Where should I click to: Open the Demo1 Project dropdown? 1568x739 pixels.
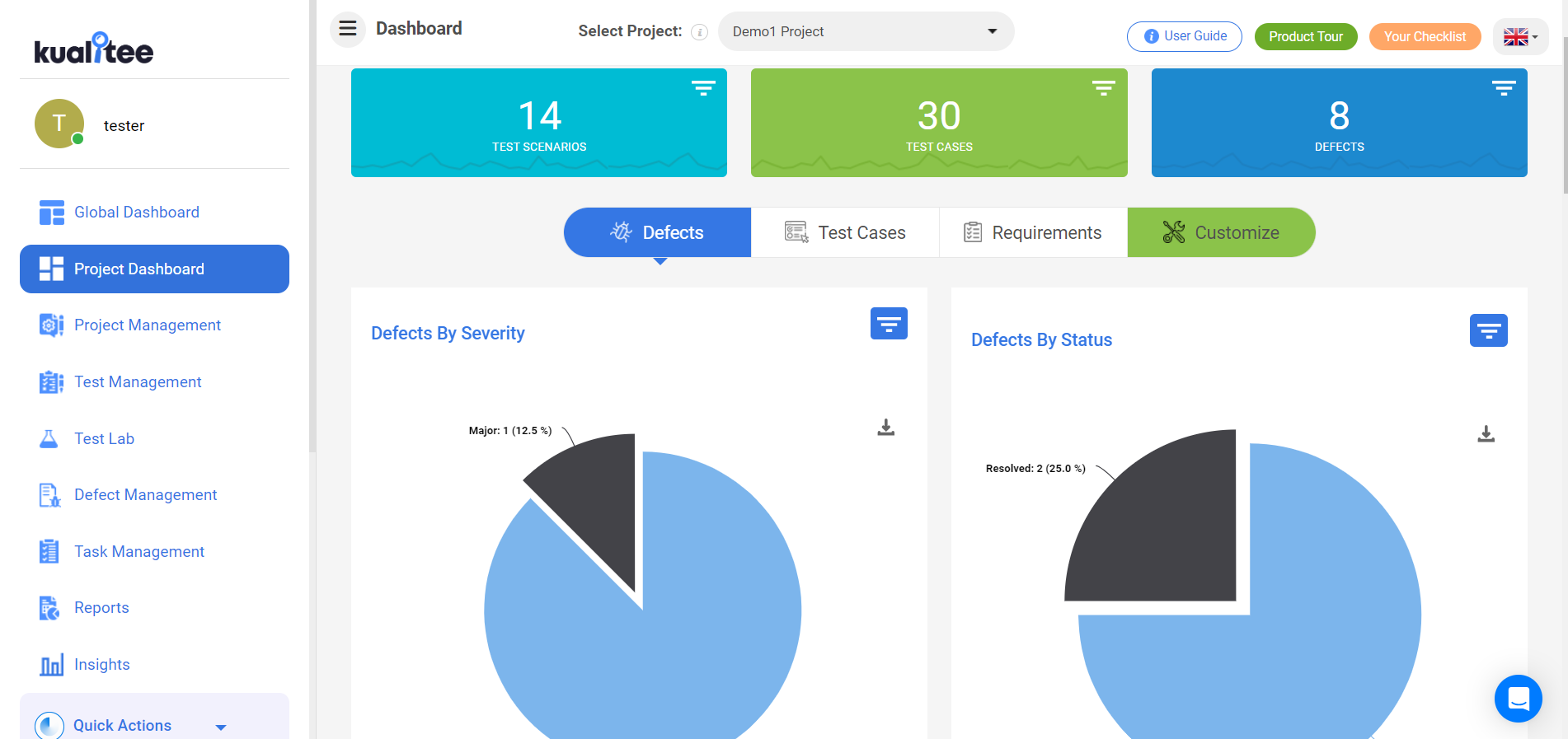[x=866, y=31]
